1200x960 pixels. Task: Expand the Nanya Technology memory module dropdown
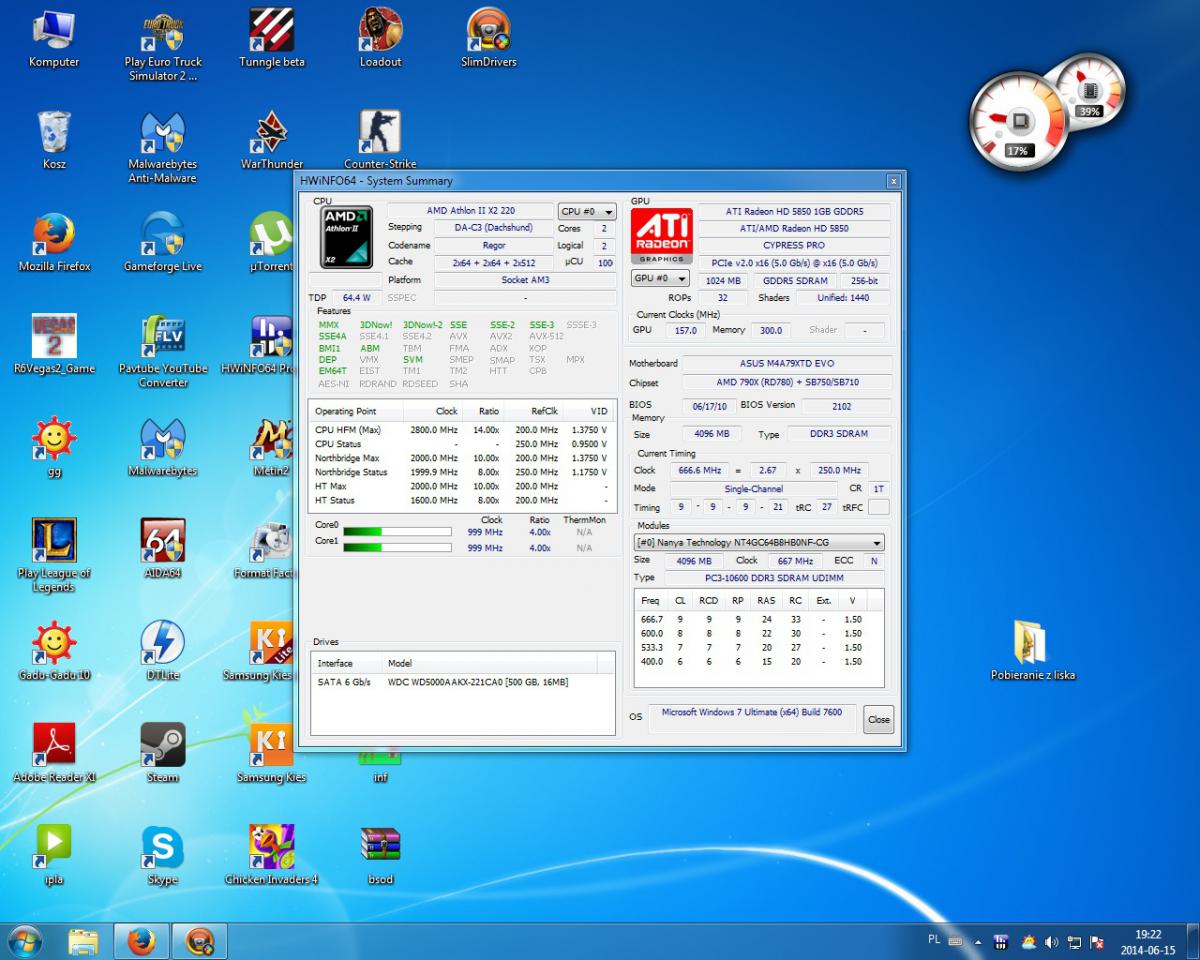tap(760, 542)
